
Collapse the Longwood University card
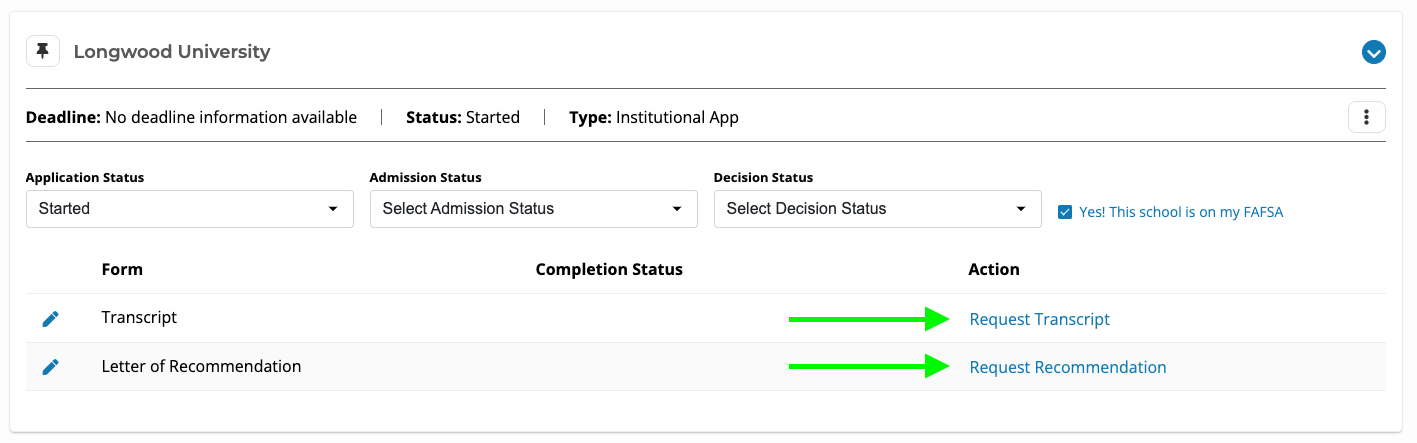[x=1373, y=52]
